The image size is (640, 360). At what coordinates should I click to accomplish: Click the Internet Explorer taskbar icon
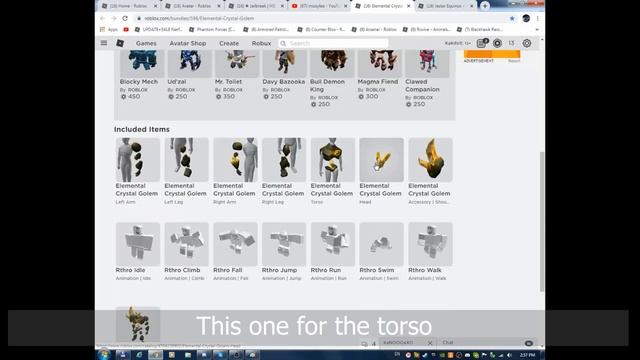[x=139, y=355]
